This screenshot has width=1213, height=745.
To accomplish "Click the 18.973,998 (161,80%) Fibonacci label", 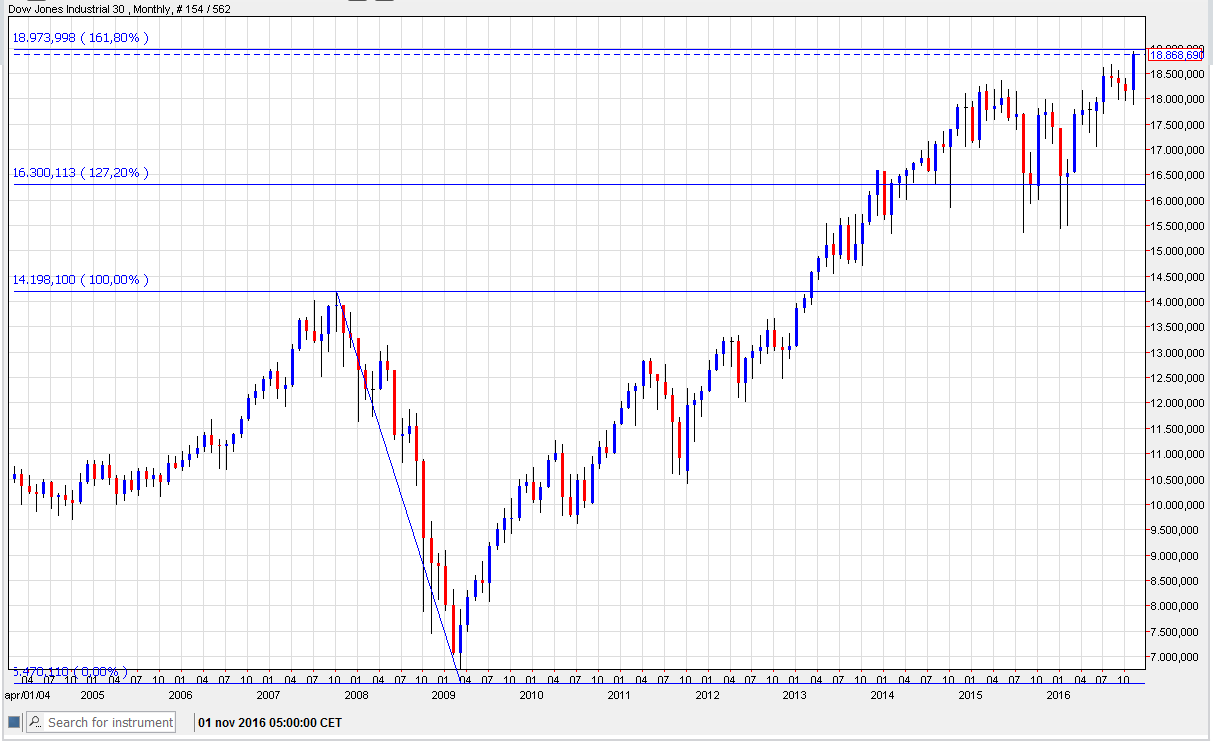I will tap(80, 38).
